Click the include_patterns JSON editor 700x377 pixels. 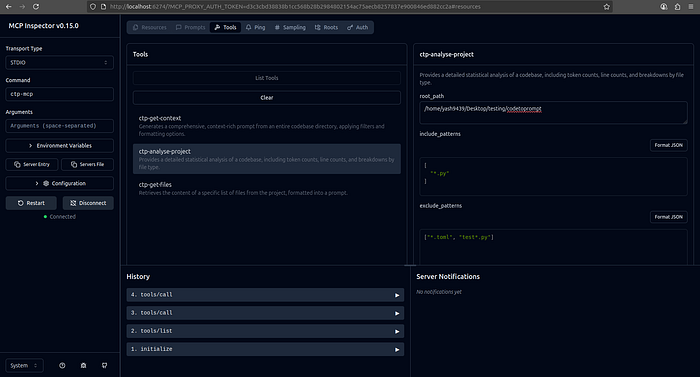[553, 176]
